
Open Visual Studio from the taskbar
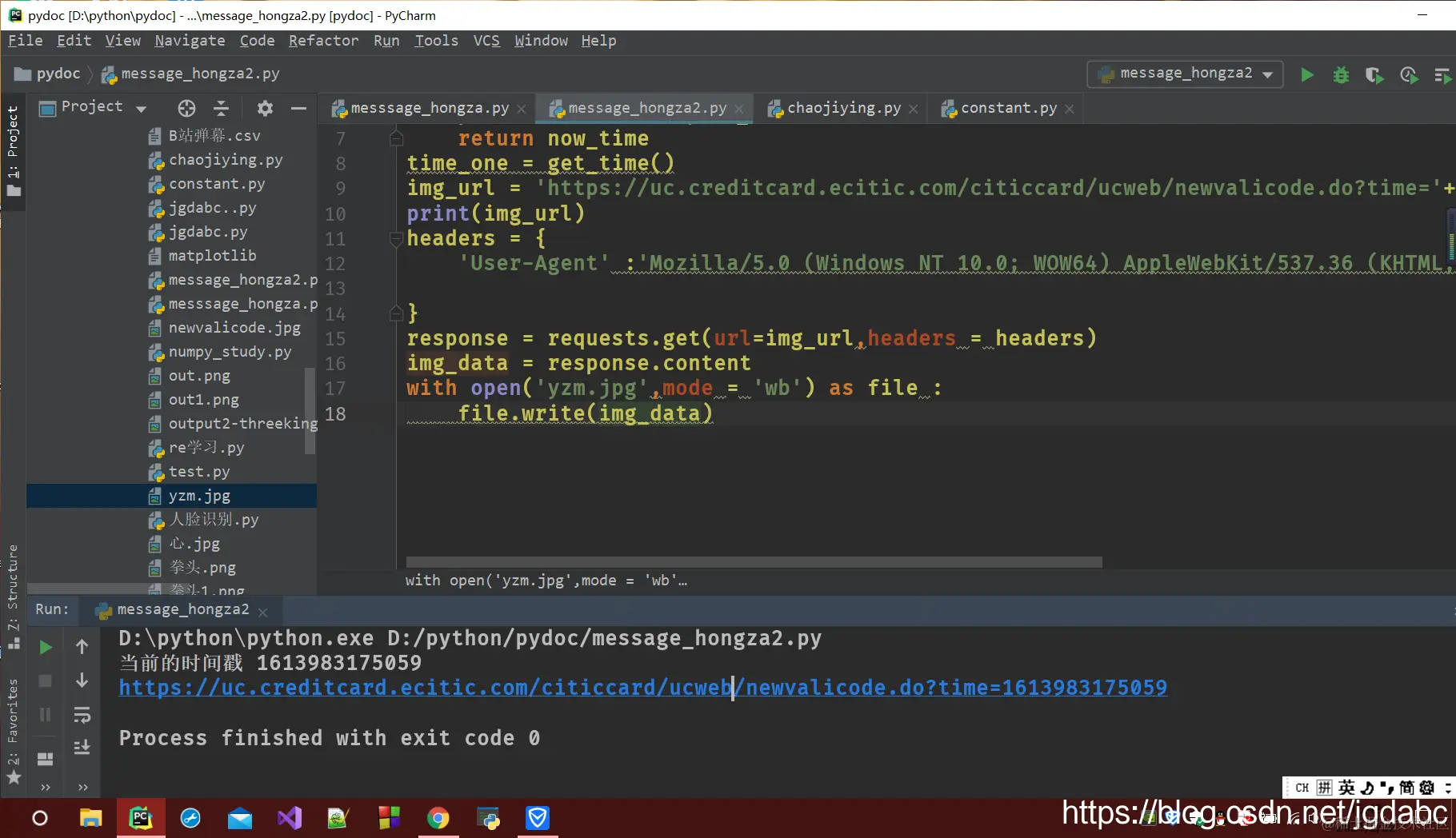[290, 818]
